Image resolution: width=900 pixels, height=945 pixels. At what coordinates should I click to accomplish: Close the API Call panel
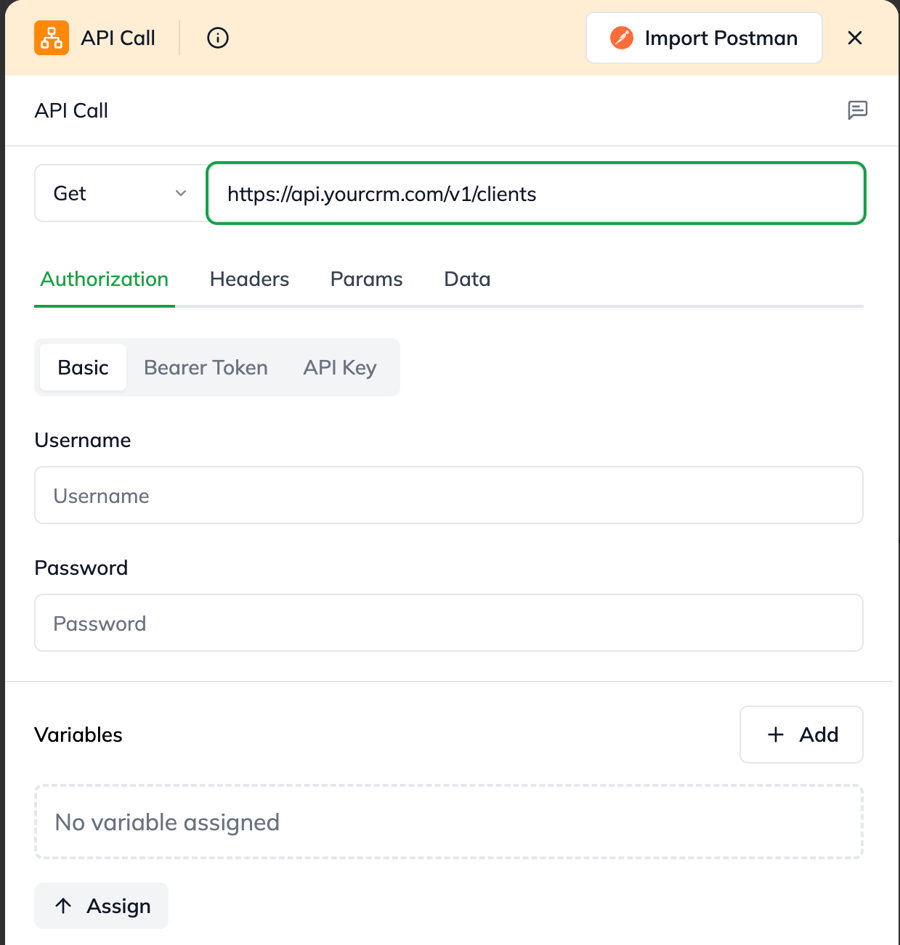tap(855, 38)
